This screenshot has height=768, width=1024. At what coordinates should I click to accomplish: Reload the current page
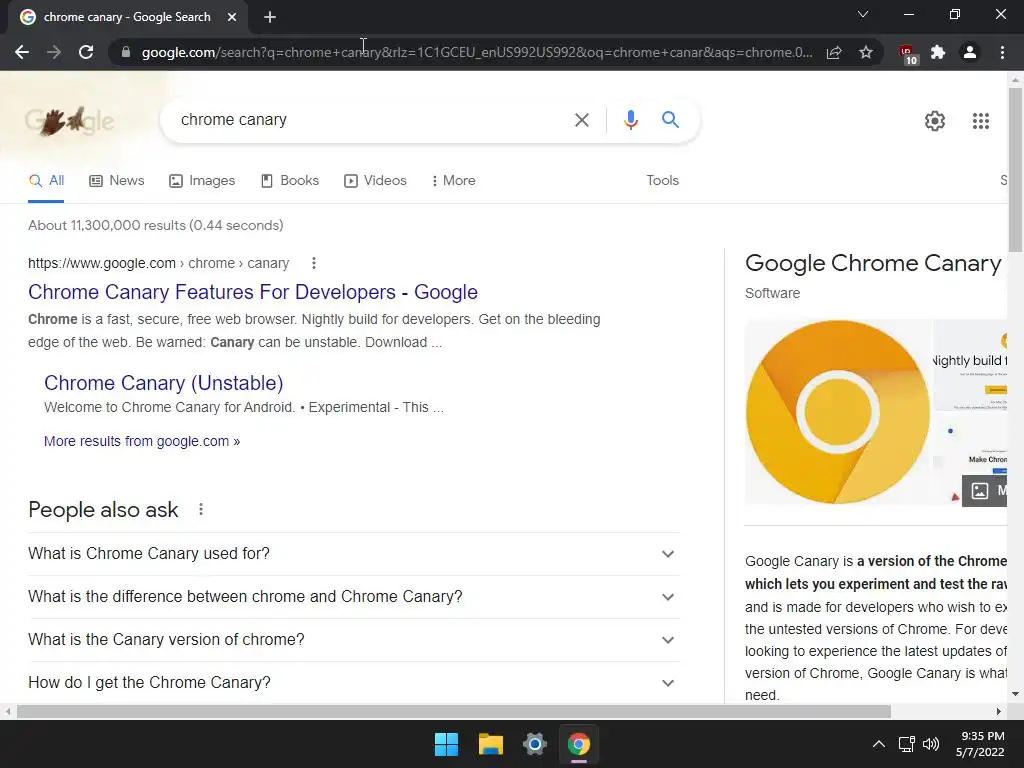(x=86, y=52)
